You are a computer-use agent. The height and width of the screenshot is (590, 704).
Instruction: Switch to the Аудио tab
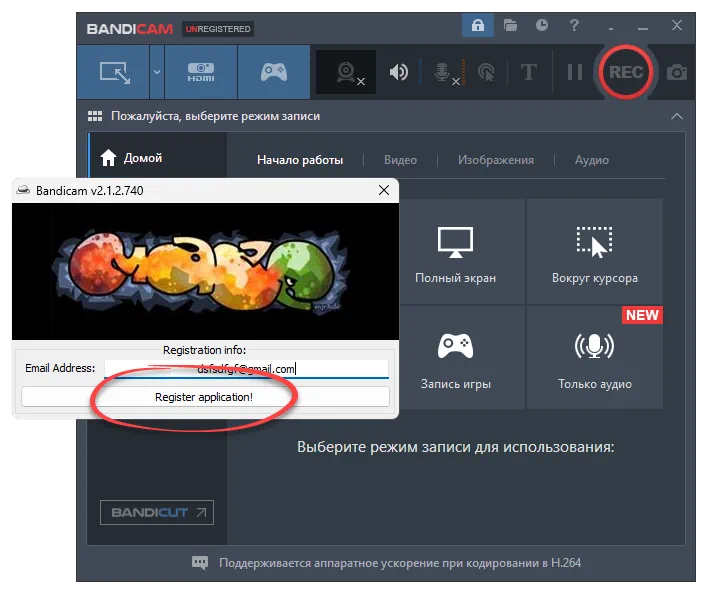click(592, 160)
